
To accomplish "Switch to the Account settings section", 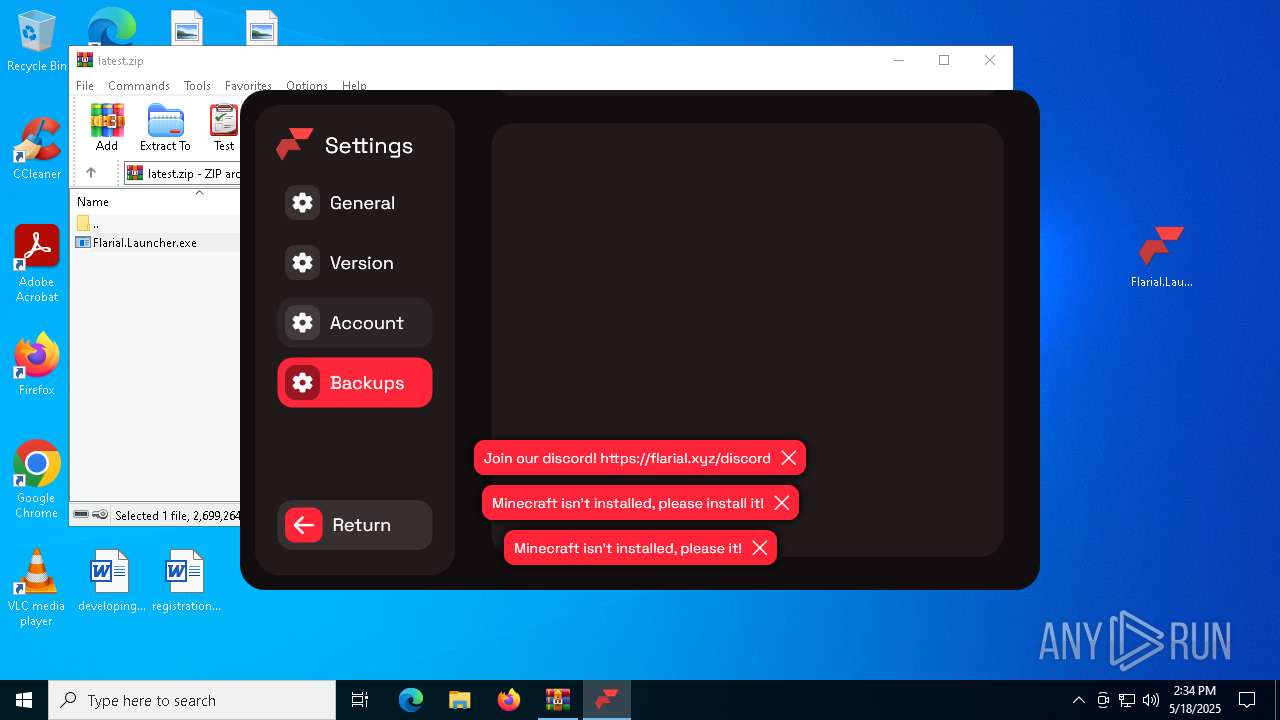I will [x=354, y=323].
